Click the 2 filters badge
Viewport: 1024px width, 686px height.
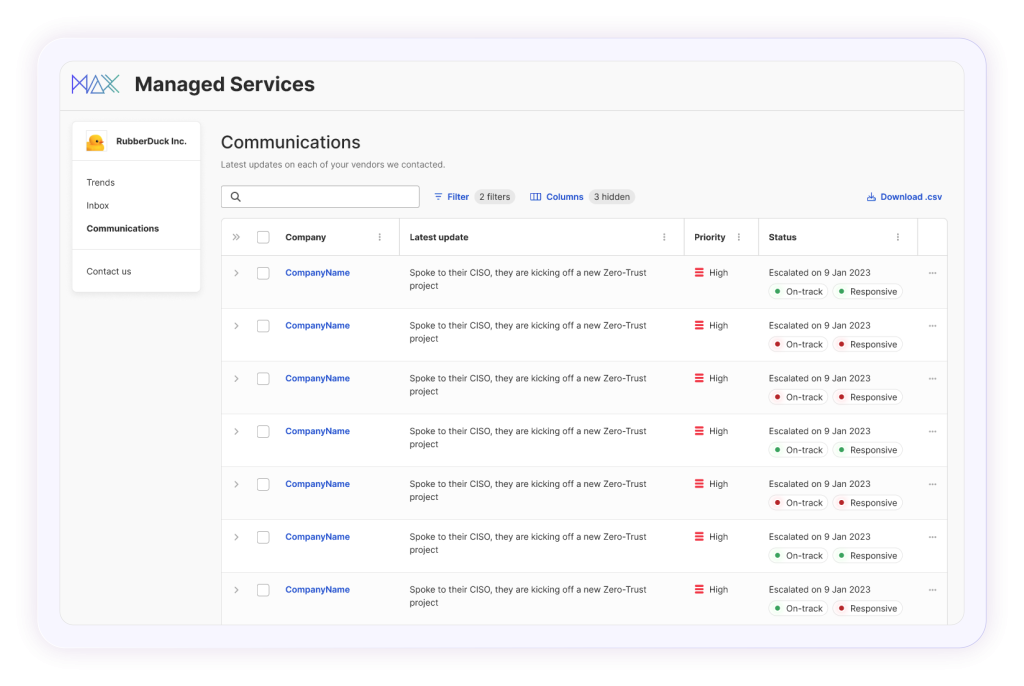tap(494, 196)
